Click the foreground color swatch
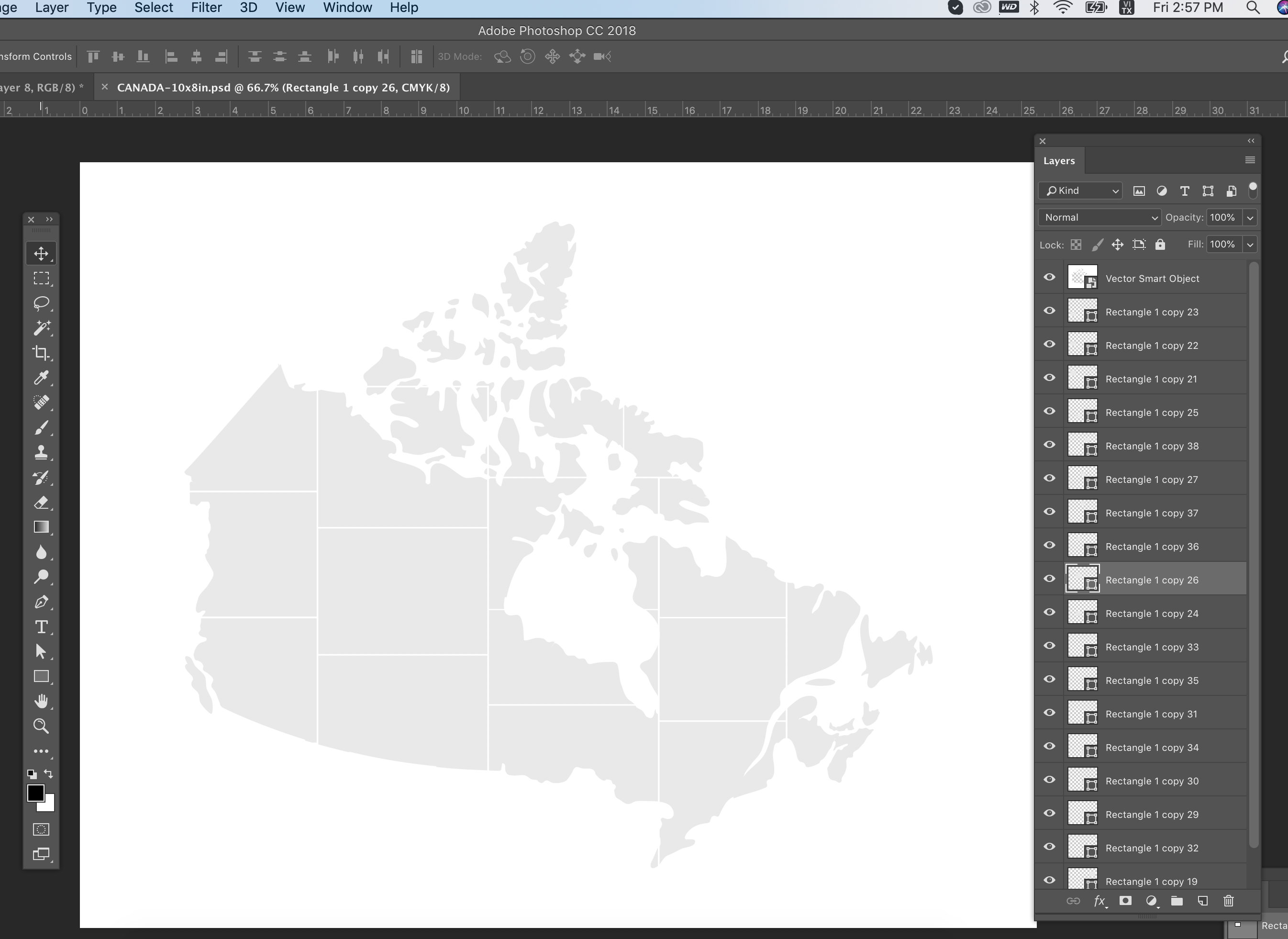 [37, 793]
